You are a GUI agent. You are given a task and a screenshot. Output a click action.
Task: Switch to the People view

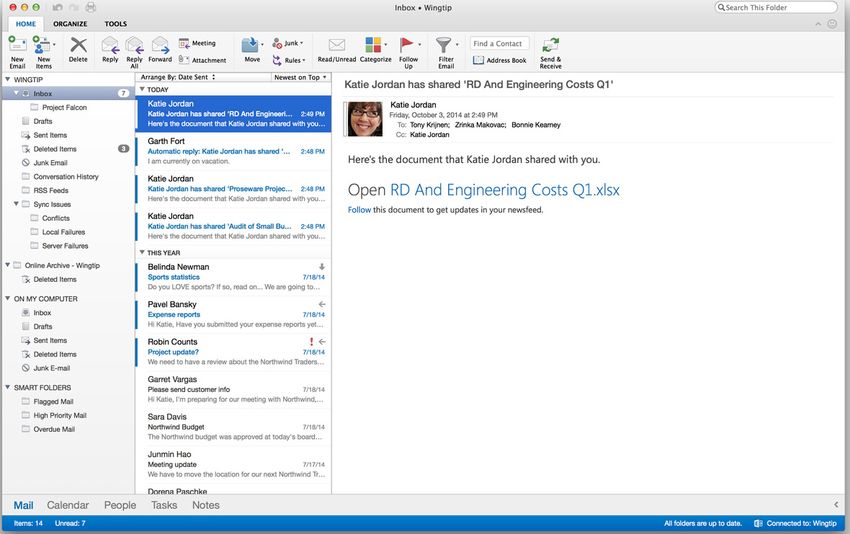120,505
